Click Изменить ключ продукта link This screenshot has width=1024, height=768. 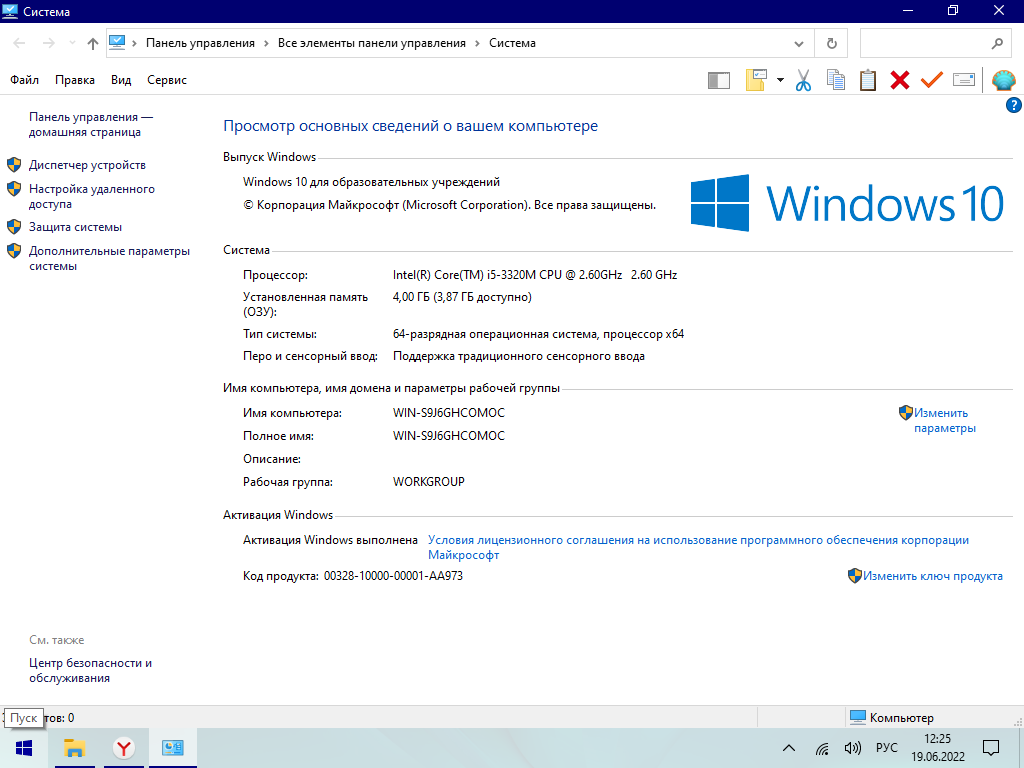[x=932, y=576]
